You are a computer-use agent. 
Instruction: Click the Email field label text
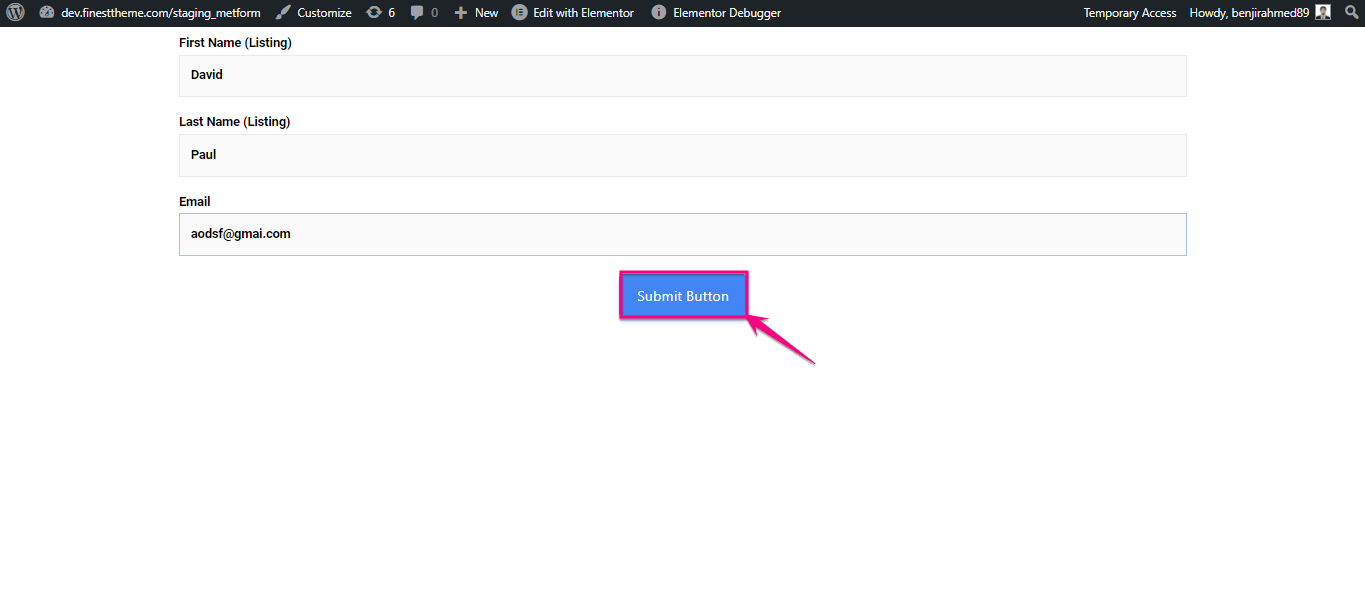pyautogui.click(x=194, y=201)
